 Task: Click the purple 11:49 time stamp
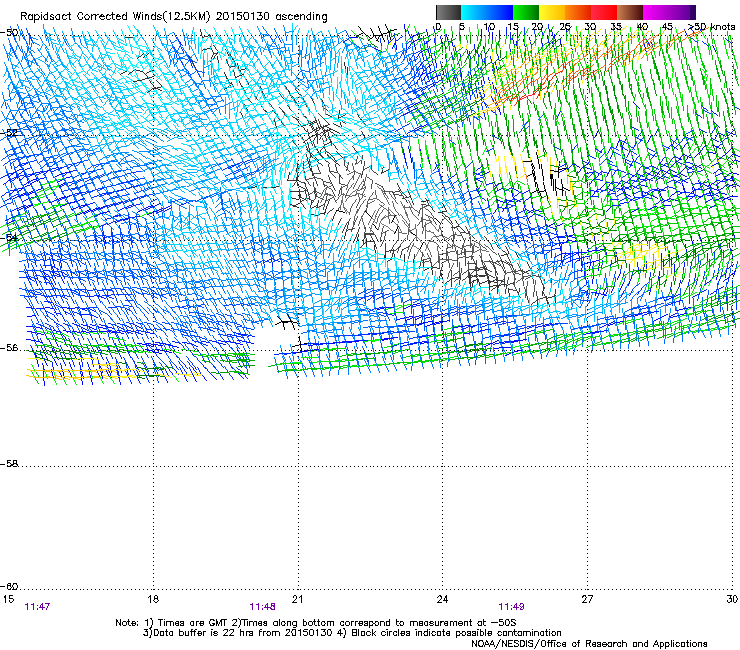pos(511,607)
